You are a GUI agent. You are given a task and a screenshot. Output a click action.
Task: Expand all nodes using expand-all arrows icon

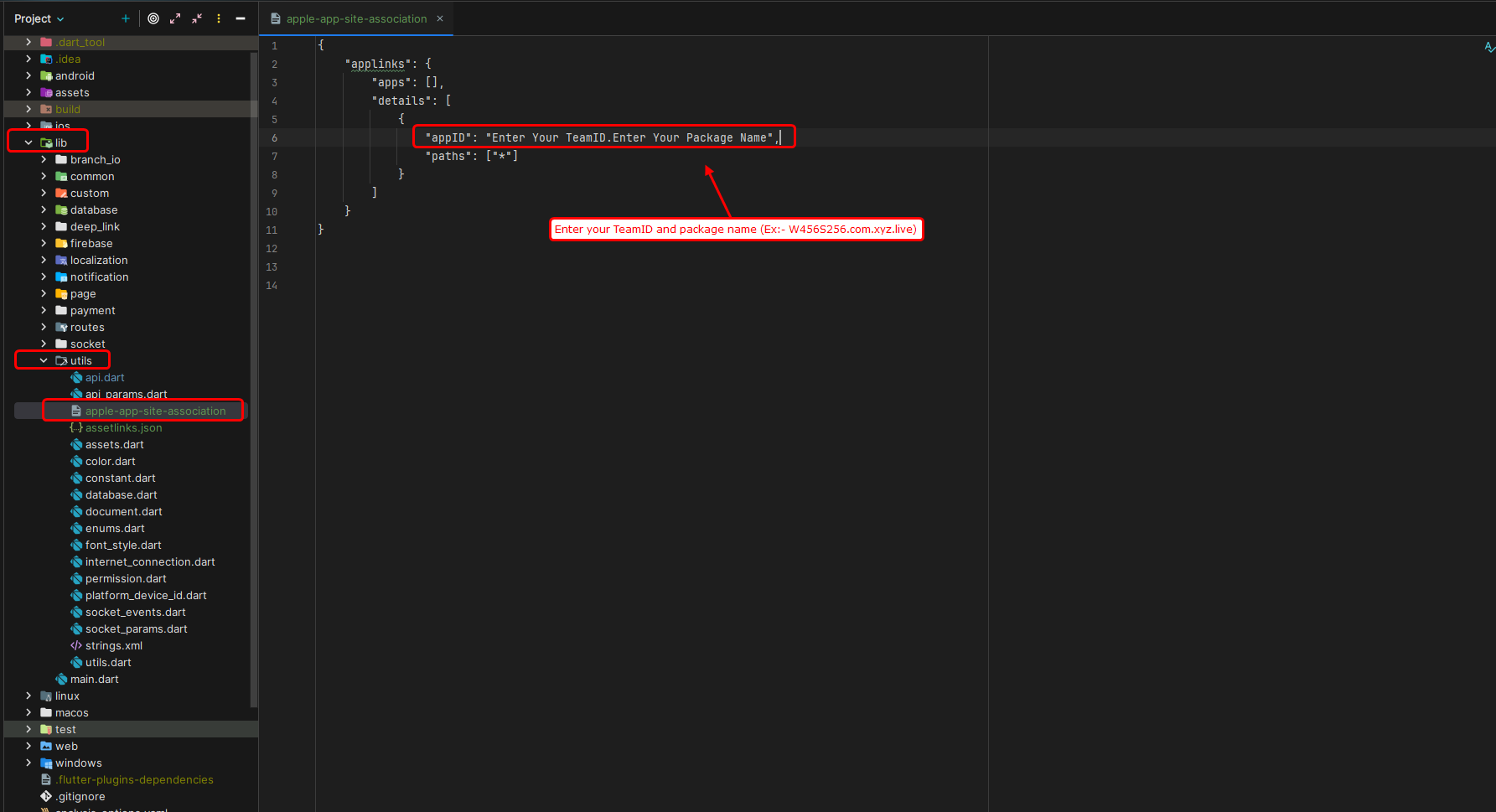[x=175, y=18]
